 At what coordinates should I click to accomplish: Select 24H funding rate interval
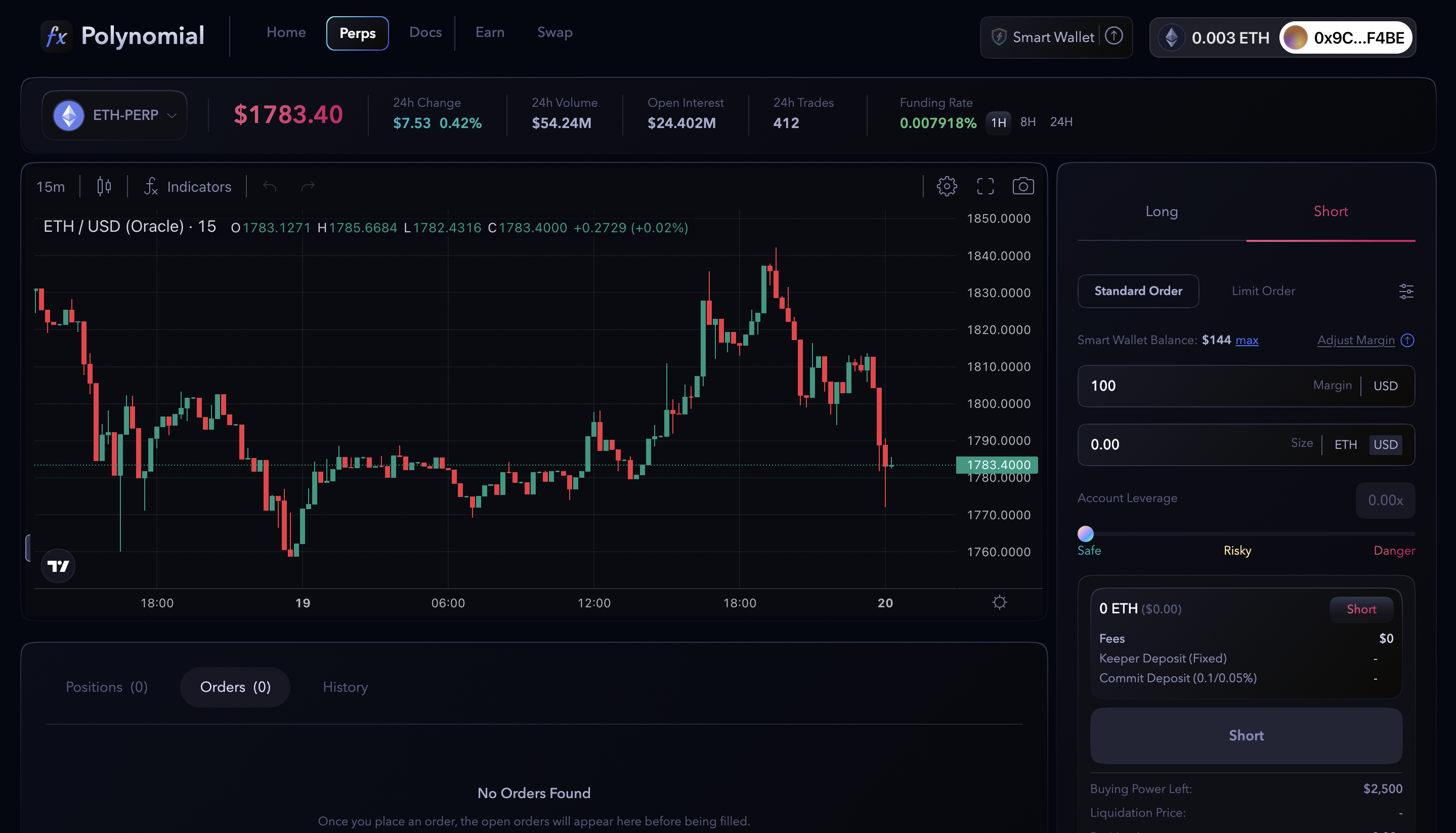[1061, 122]
